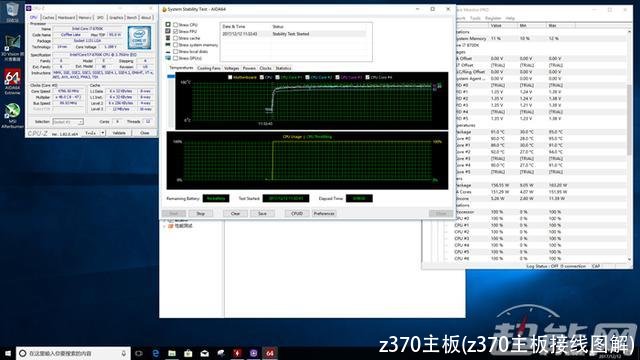The height and width of the screenshot is (360, 640).
Task: Switch to the Memory tab in CPU-Z
Action: click(x=85, y=18)
